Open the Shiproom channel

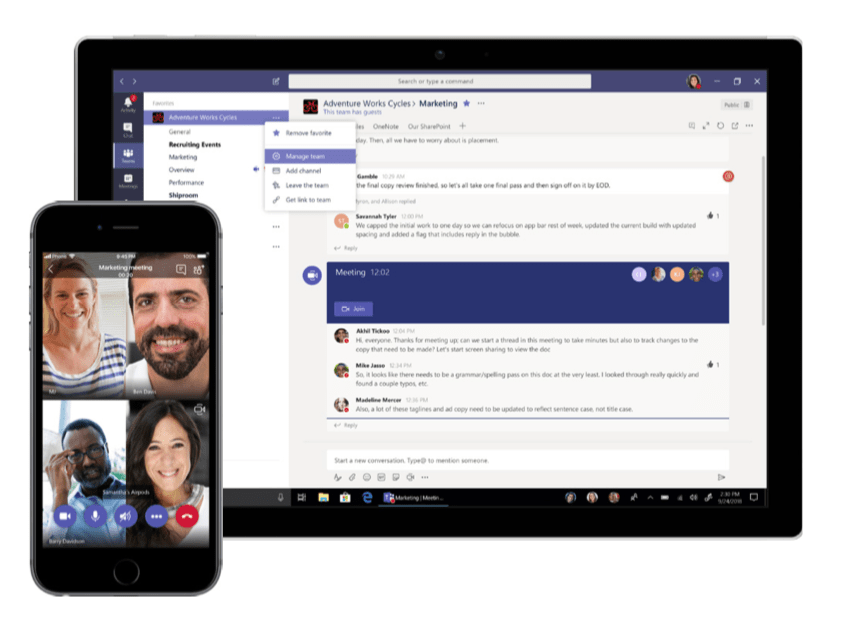click(183, 196)
